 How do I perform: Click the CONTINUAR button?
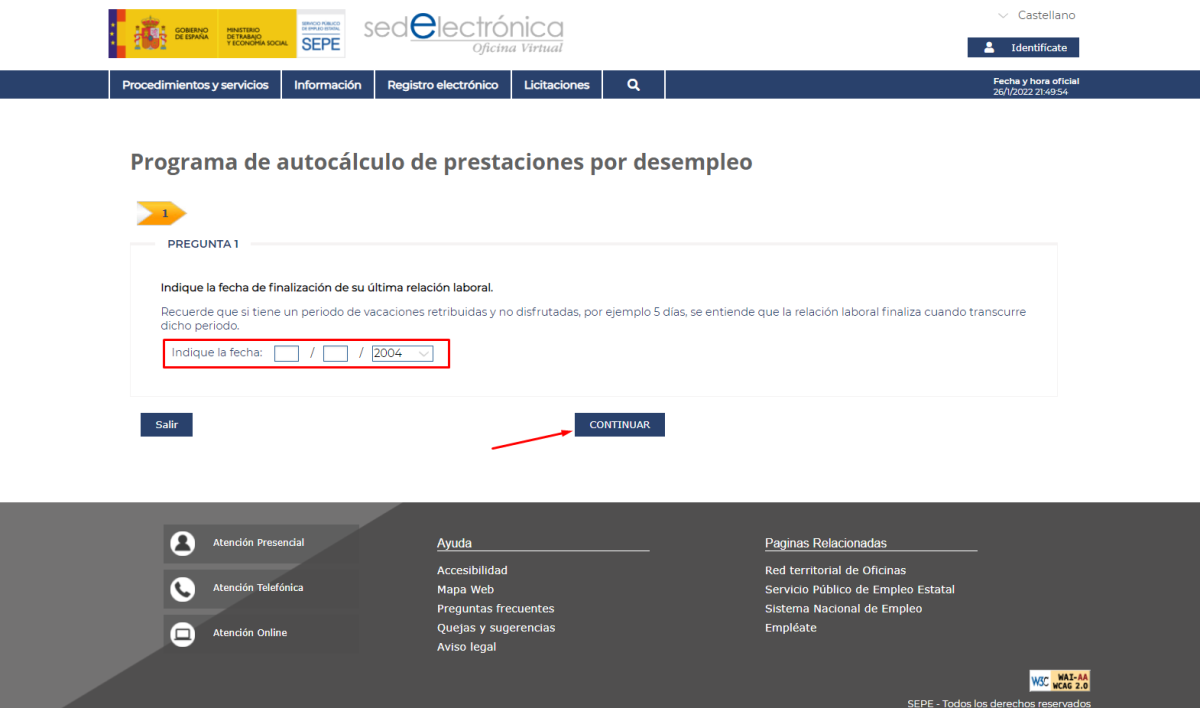[620, 425]
